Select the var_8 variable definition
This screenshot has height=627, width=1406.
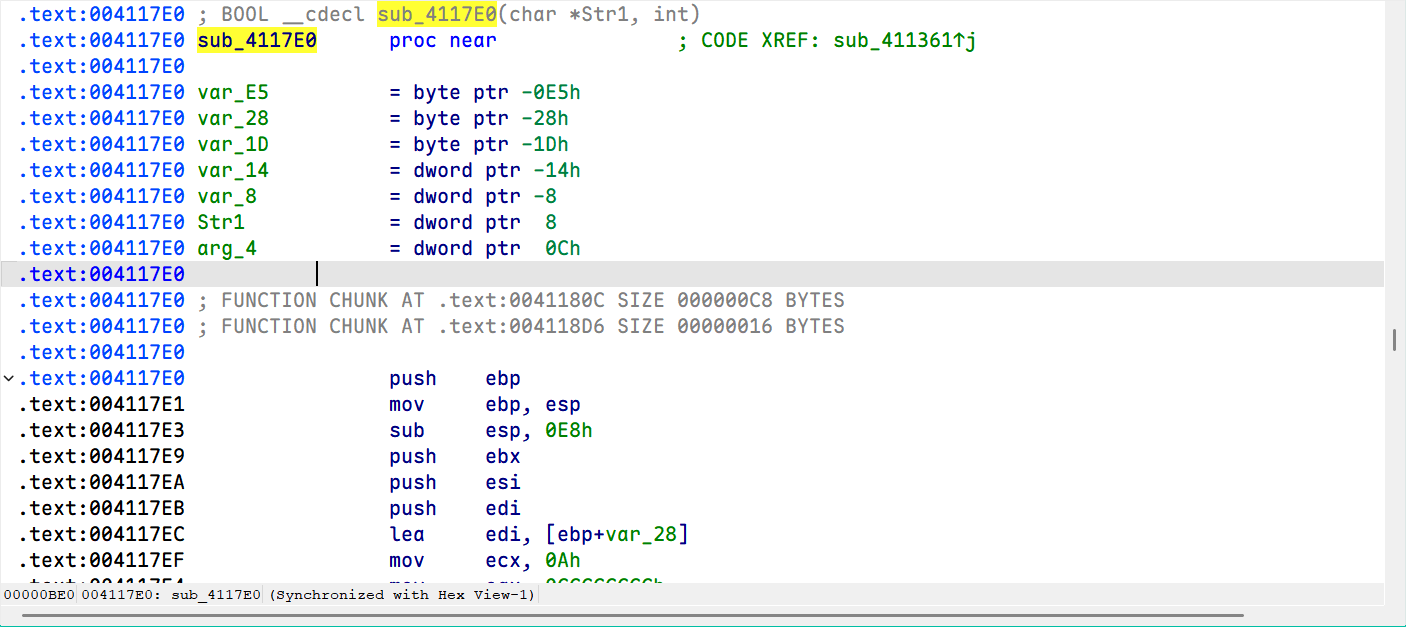pyautogui.click(x=227, y=197)
